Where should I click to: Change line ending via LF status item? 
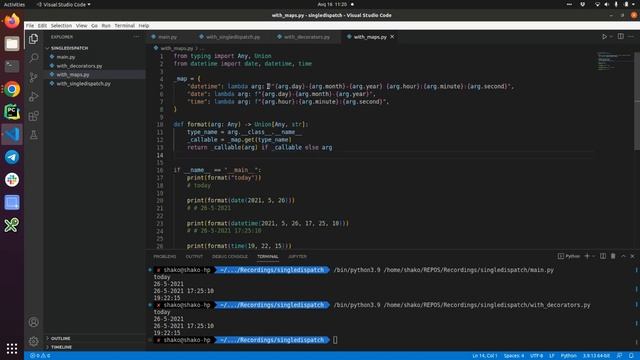point(551,356)
